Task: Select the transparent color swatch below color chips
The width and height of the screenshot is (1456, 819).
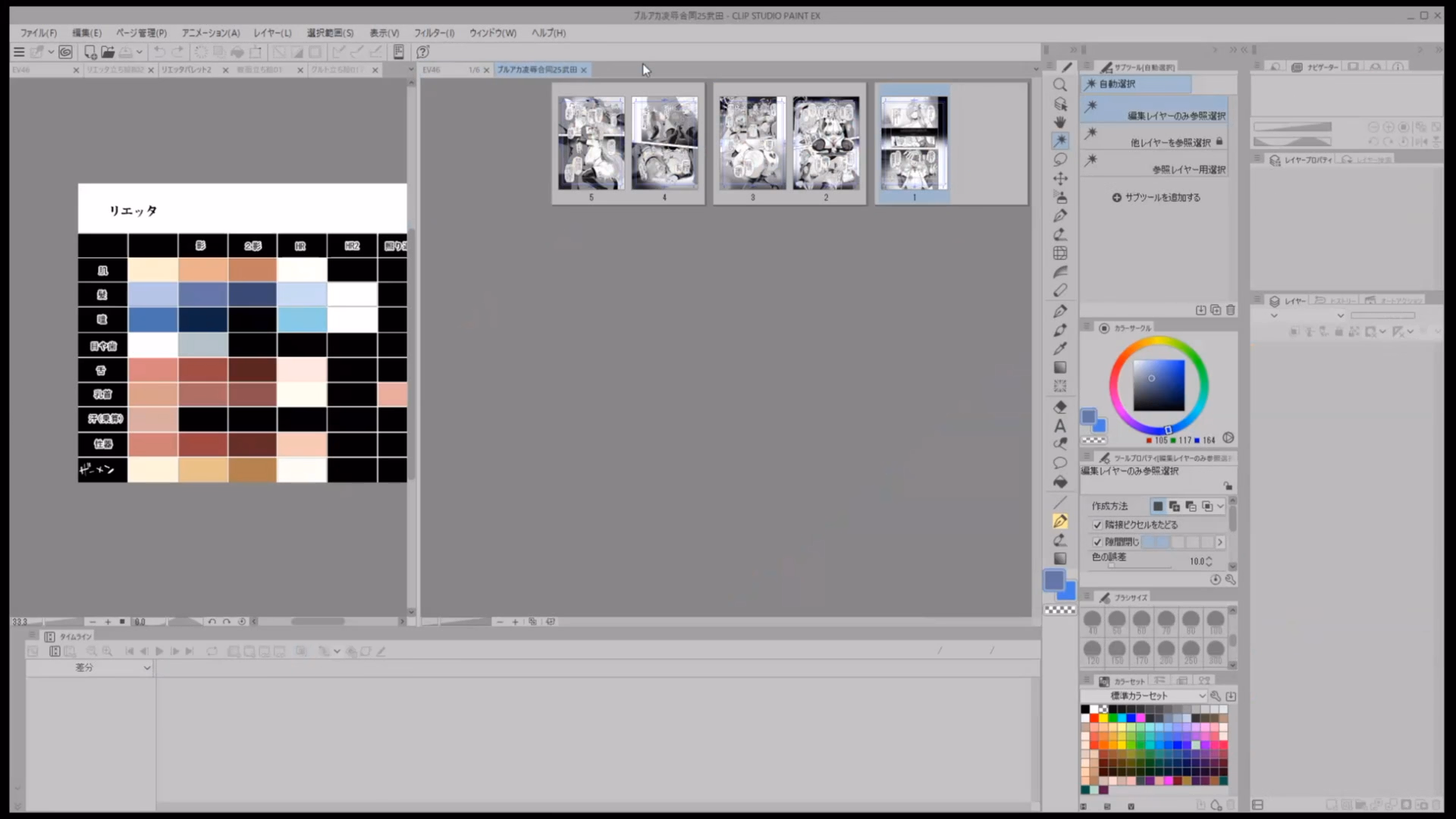Action: tap(1060, 610)
